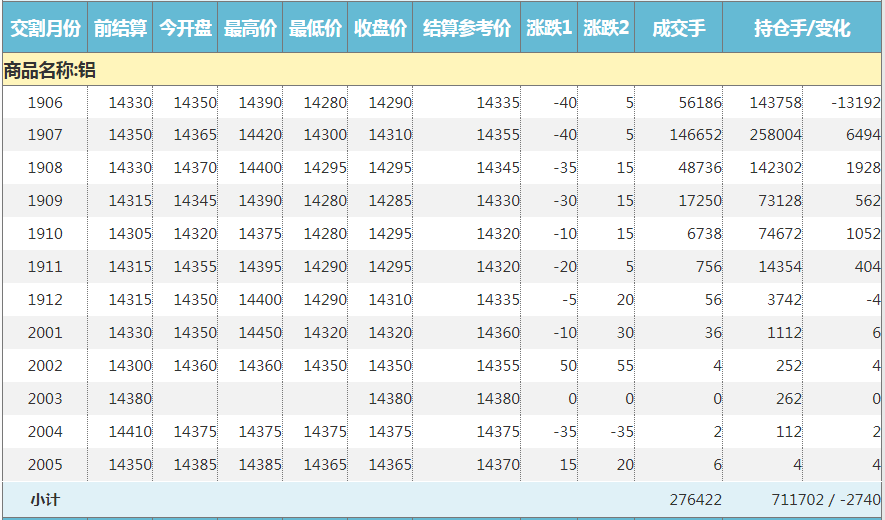The width and height of the screenshot is (885, 520).
Task: Click the 最高价 column header
Action: click(250, 29)
